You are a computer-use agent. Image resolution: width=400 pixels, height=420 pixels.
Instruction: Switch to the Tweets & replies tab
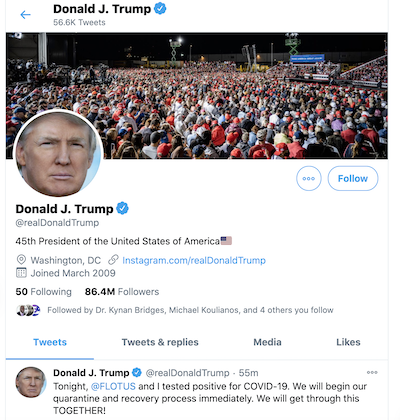(160, 342)
